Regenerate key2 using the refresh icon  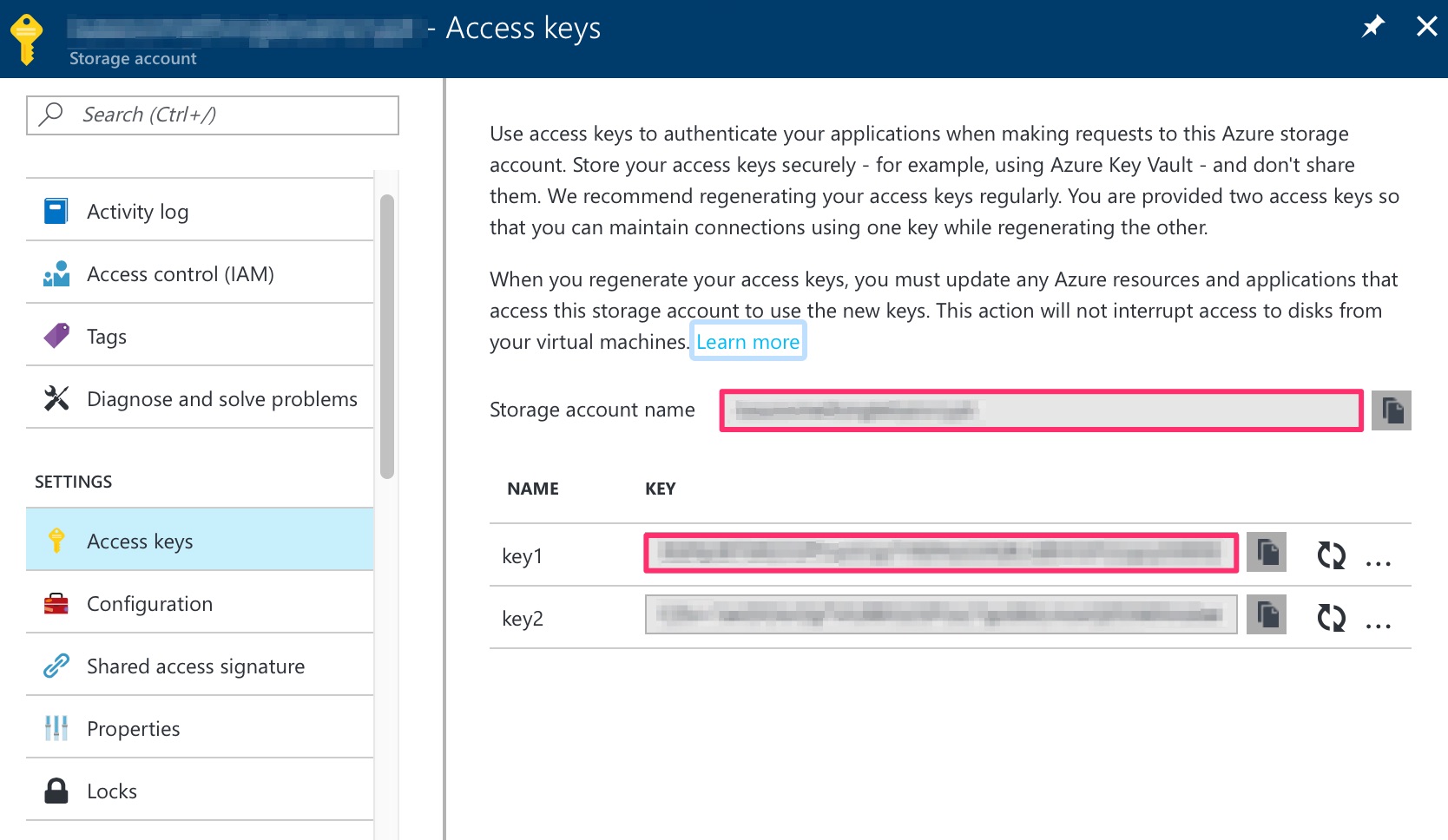1333,618
